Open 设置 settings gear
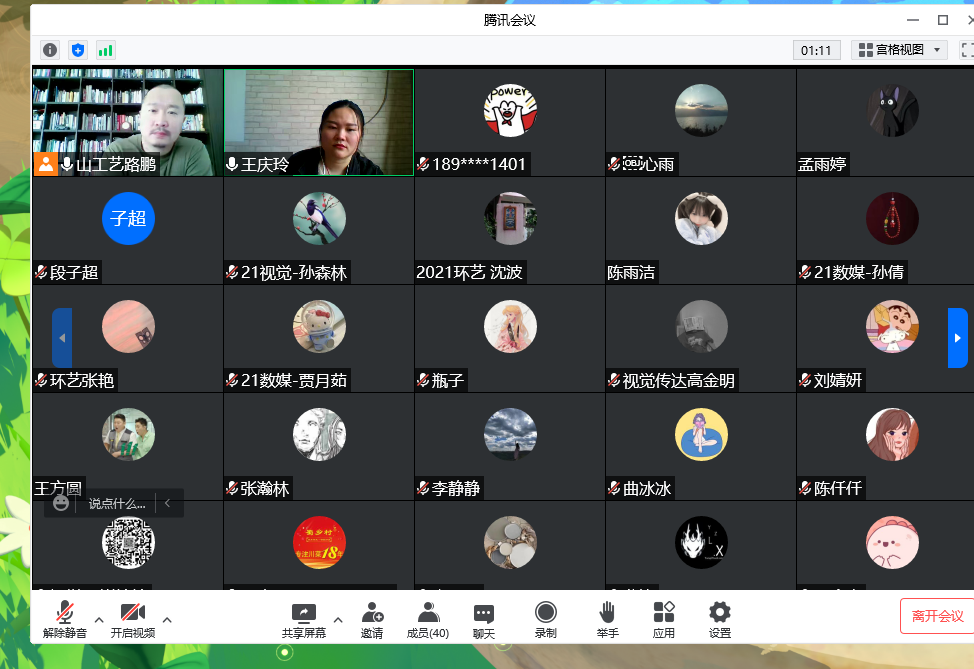Viewport: 974px width, 669px height. coord(720,620)
